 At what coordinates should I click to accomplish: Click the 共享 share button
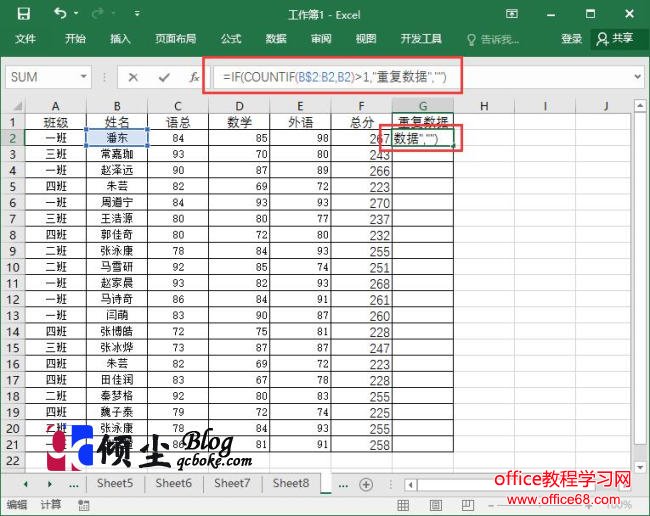pos(615,39)
